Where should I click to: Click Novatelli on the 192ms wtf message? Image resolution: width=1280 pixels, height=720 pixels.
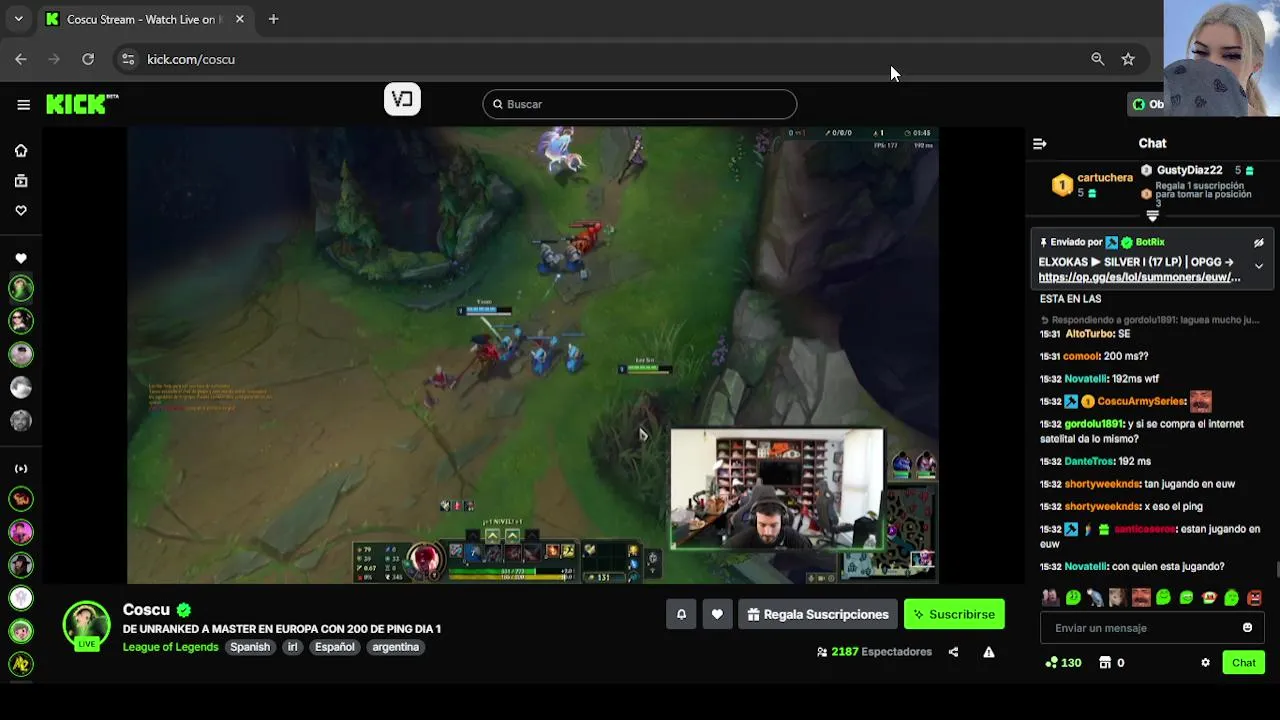pyautogui.click(x=1086, y=379)
